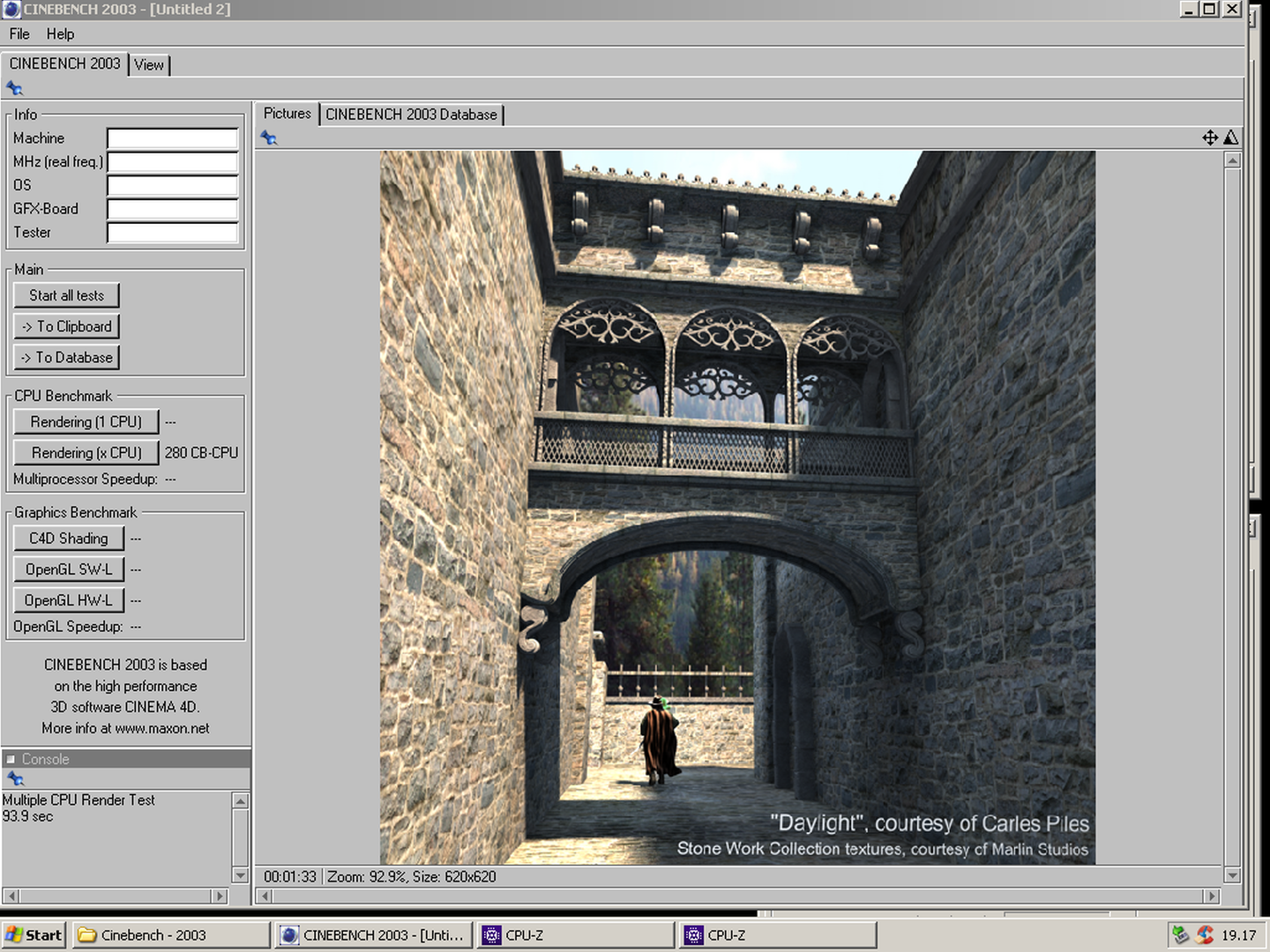Screen dimensions: 1270x952
Task: Click the OS input field
Action: pyautogui.click(x=173, y=185)
